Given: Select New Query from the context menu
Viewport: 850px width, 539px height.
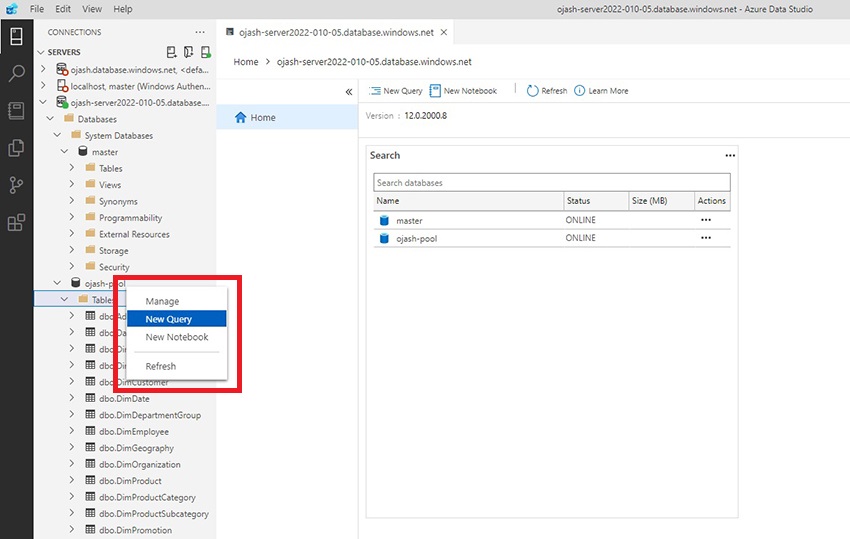Looking at the screenshot, I should pos(177,319).
